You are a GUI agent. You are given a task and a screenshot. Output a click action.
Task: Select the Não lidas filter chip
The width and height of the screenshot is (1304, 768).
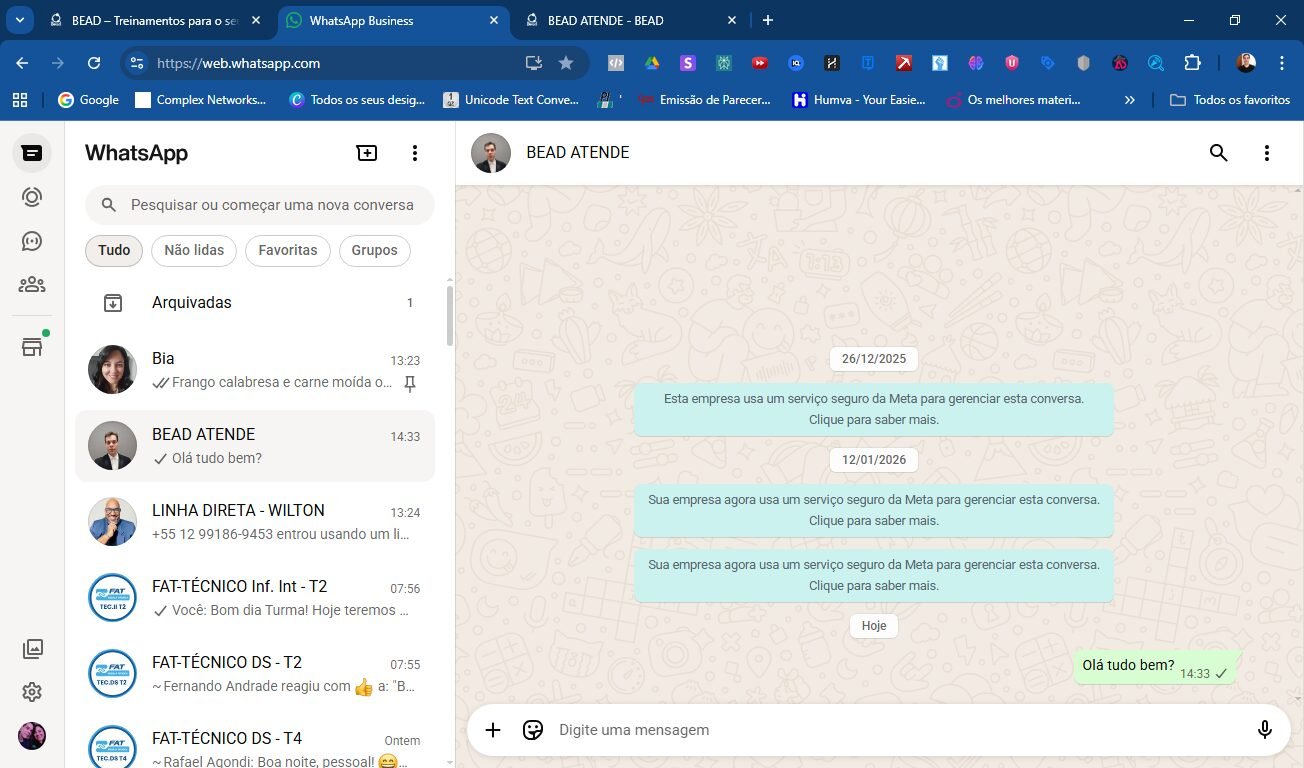click(194, 250)
